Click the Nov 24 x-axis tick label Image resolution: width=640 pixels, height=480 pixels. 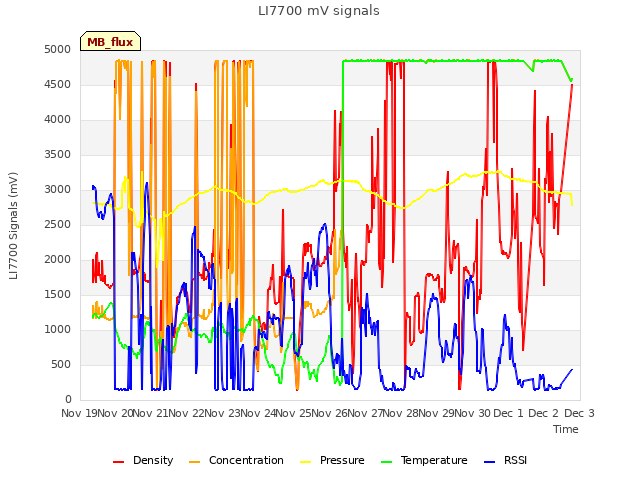click(258, 413)
